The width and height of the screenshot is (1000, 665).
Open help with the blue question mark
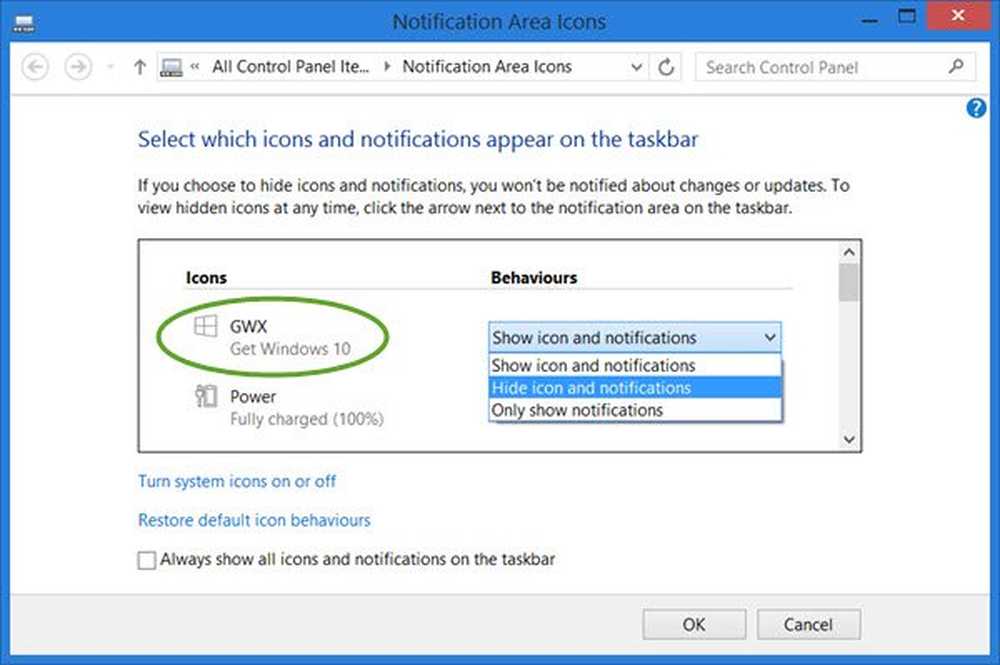point(977,109)
